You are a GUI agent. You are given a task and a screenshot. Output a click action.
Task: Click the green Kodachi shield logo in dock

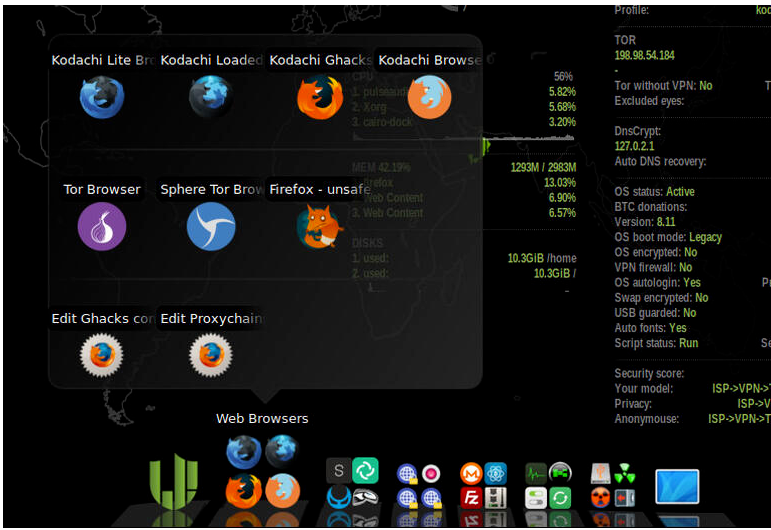(173, 482)
